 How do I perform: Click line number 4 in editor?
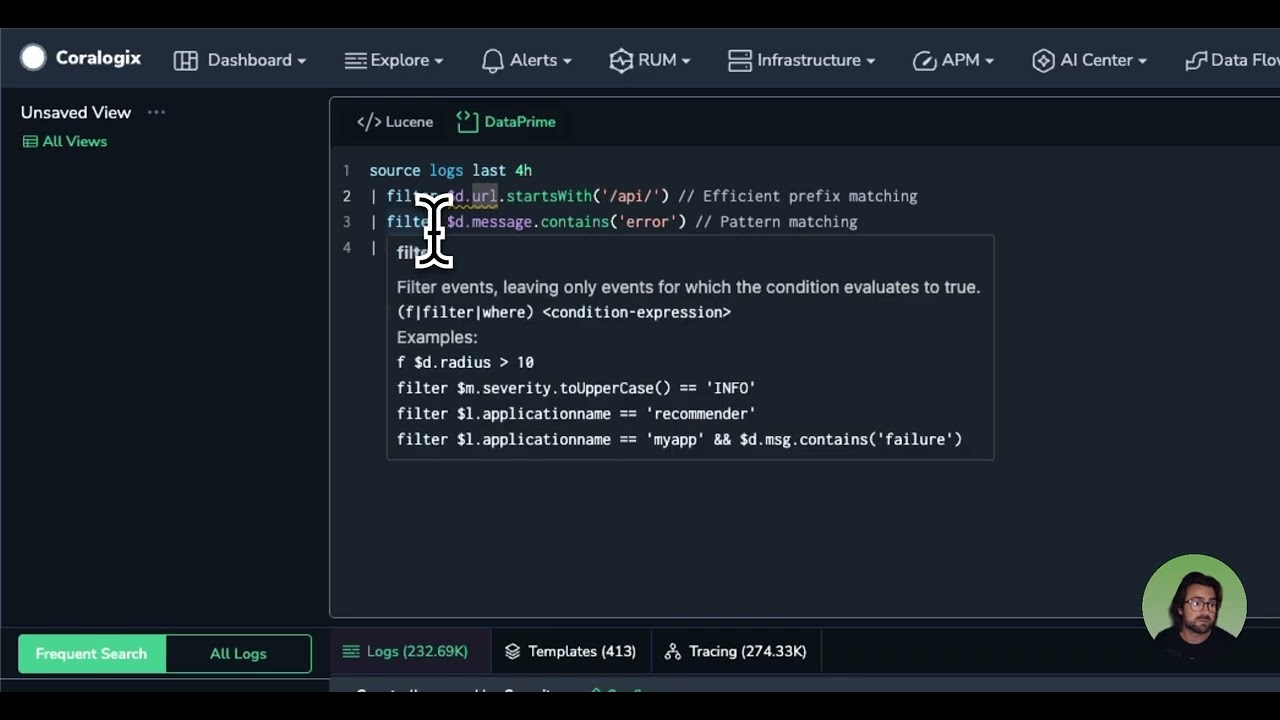click(x=346, y=247)
